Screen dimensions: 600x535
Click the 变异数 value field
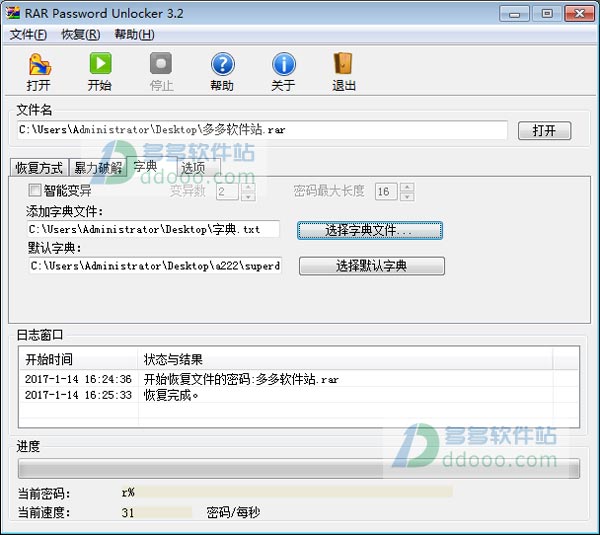point(227,191)
